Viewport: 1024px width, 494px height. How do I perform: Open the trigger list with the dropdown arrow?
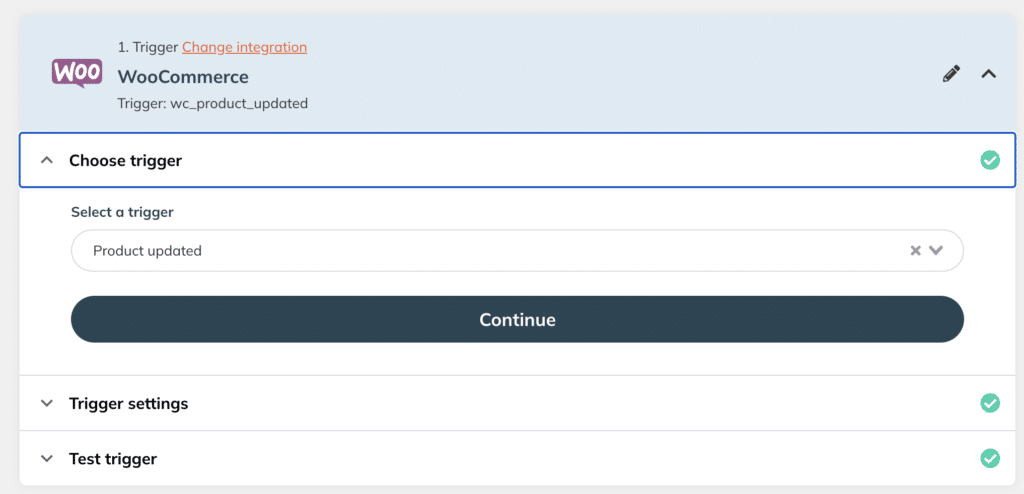936,250
